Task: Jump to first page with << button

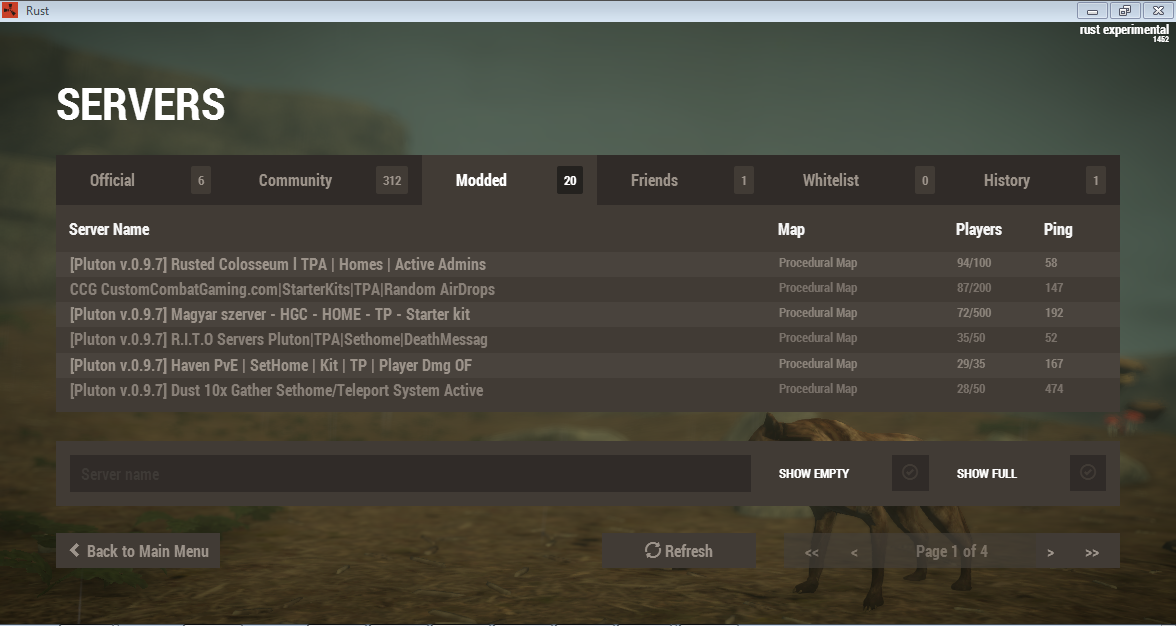Action: point(812,553)
